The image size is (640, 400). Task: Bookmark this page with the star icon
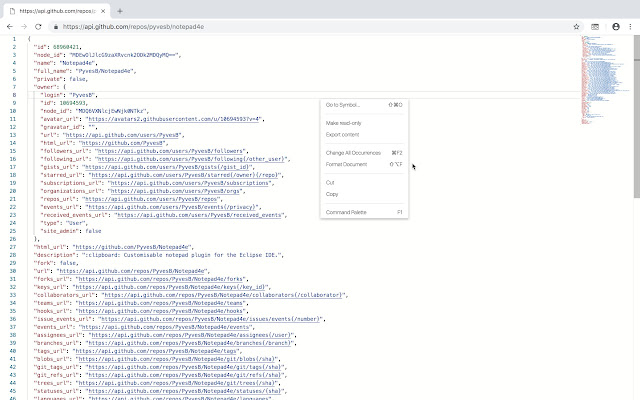(576, 27)
